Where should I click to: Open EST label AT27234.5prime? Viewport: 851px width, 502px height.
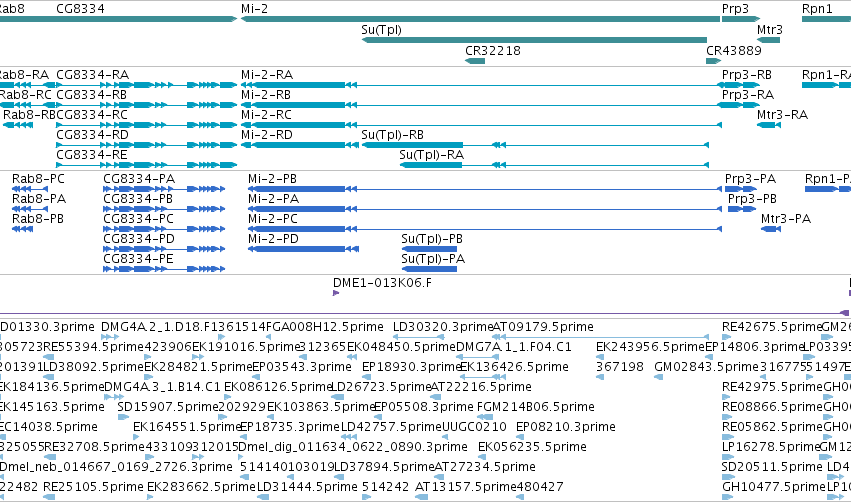click(485, 467)
